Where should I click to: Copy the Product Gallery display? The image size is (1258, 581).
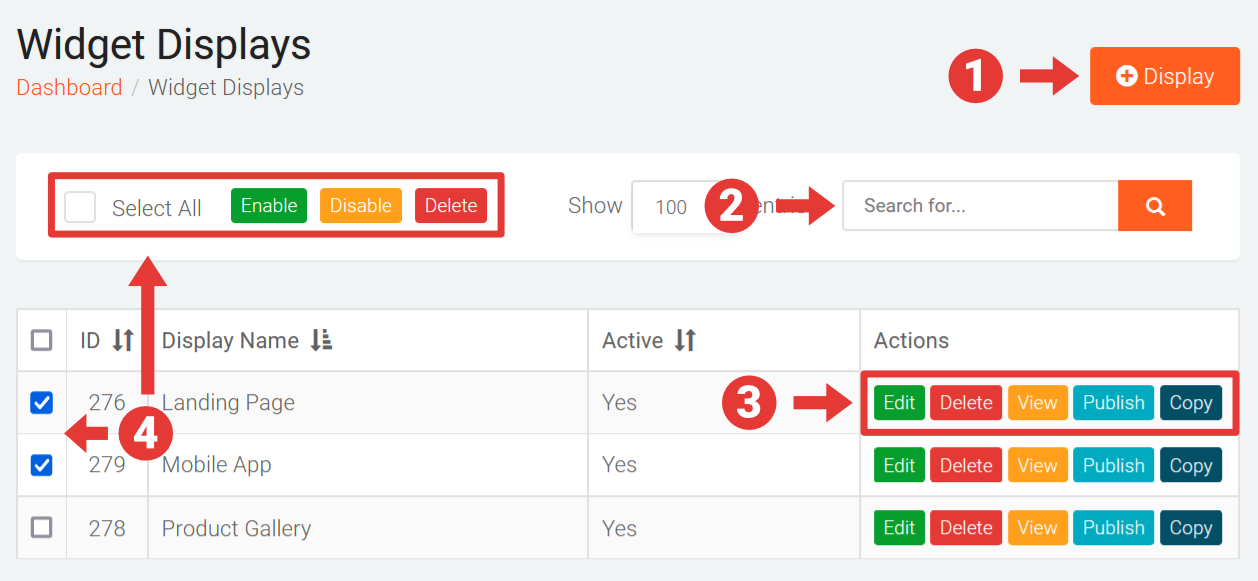coord(1190,528)
